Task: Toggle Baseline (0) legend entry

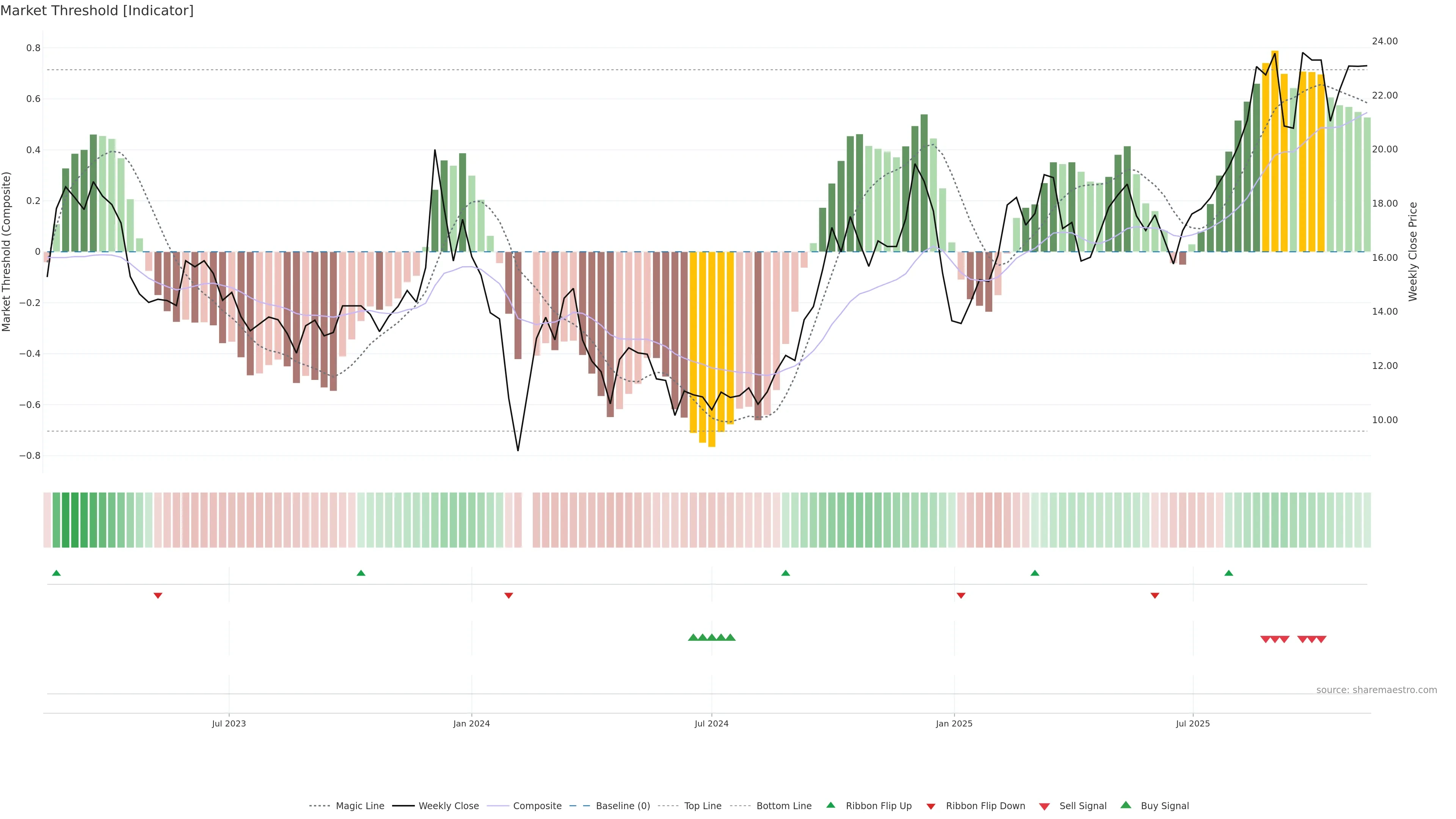Action: click(x=622, y=805)
